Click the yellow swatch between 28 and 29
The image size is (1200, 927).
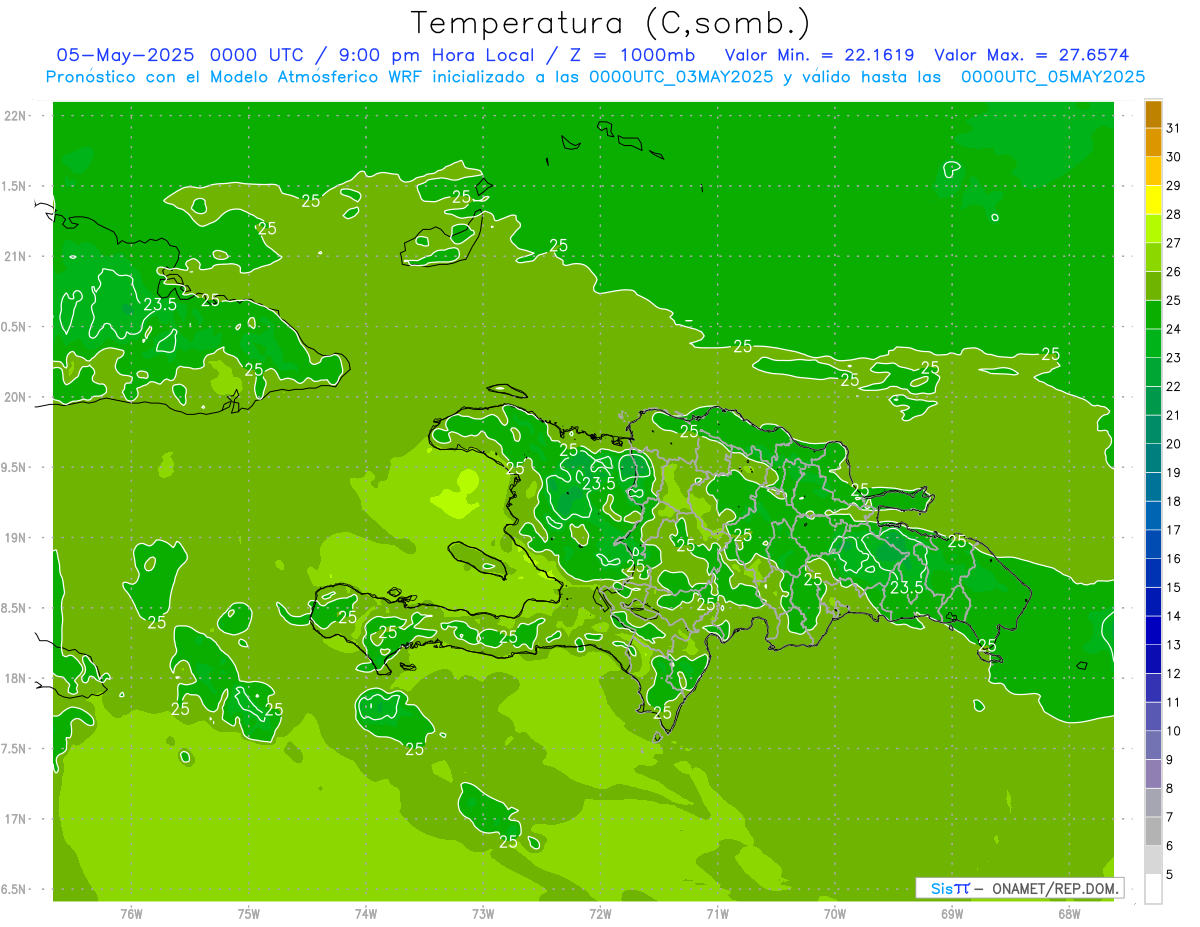pos(1153,200)
